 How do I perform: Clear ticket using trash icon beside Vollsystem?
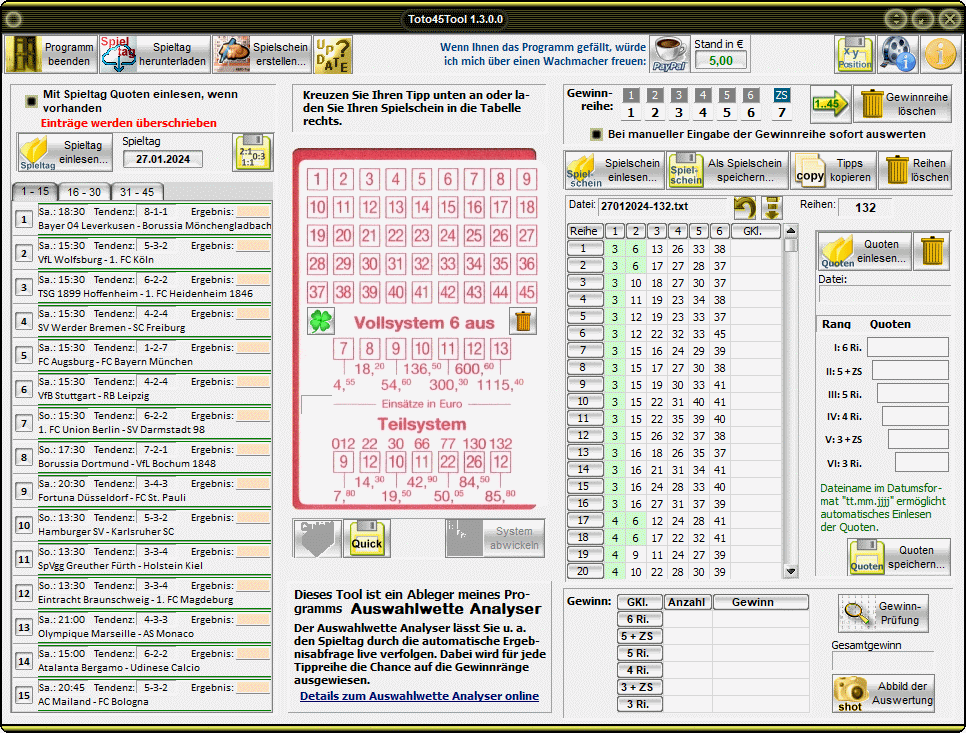pyautogui.click(x=523, y=321)
